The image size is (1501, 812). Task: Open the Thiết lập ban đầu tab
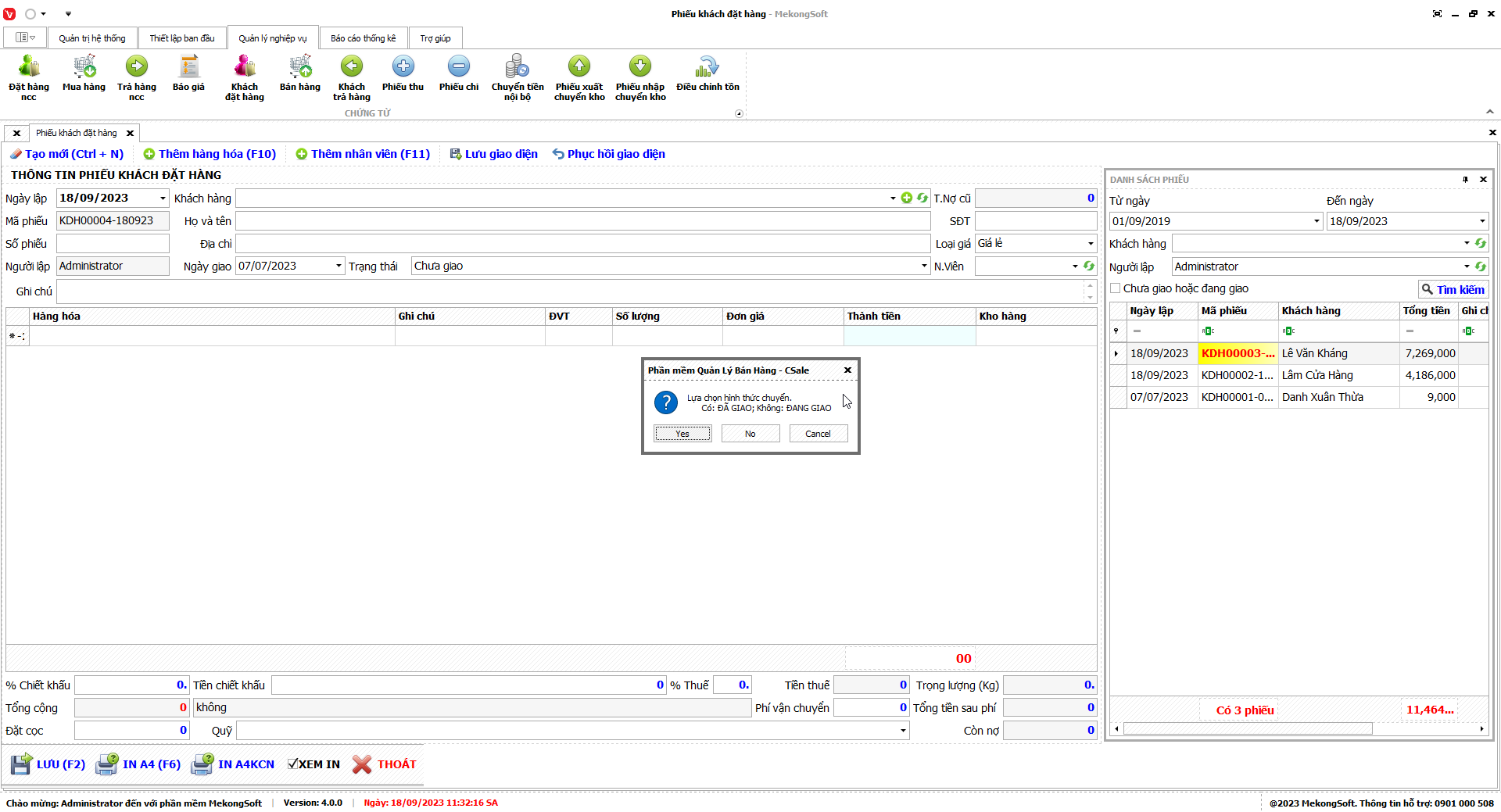point(181,38)
